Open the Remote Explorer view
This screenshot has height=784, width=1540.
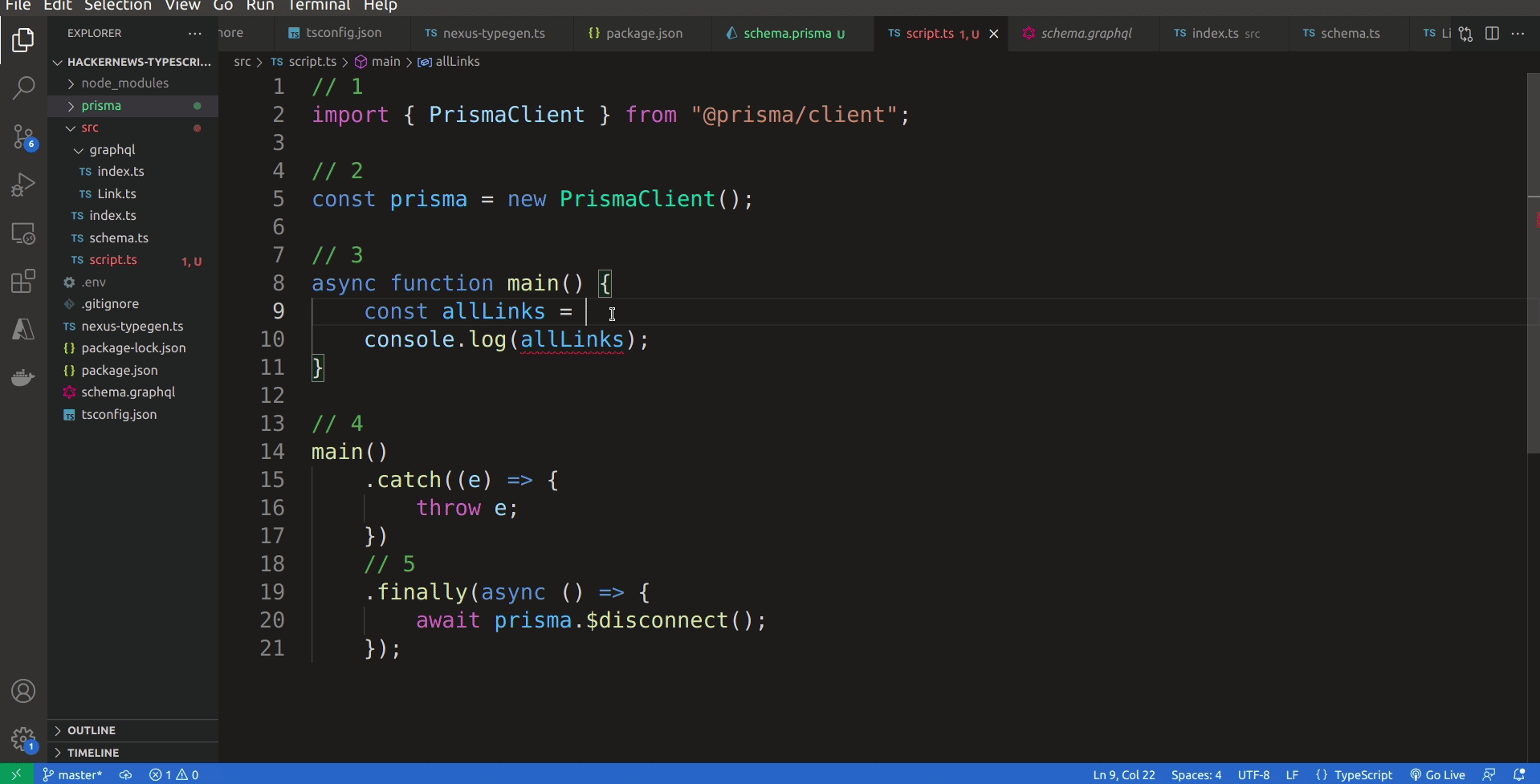point(23,234)
